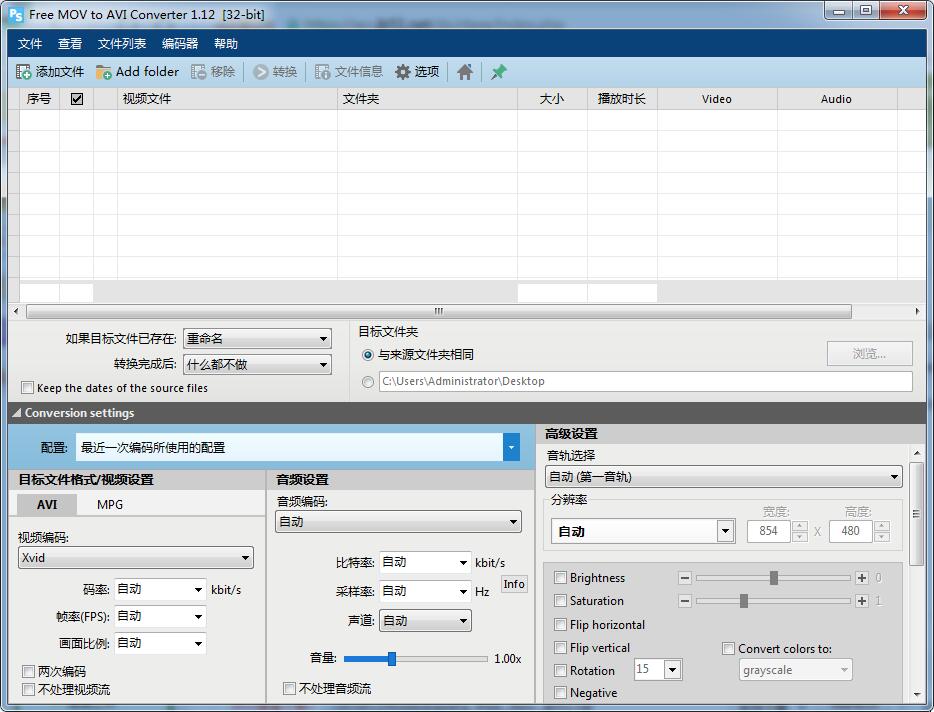This screenshot has height=712, width=934.
Task: Select 与来源文件夹相同 radio option
Action: pos(368,355)
